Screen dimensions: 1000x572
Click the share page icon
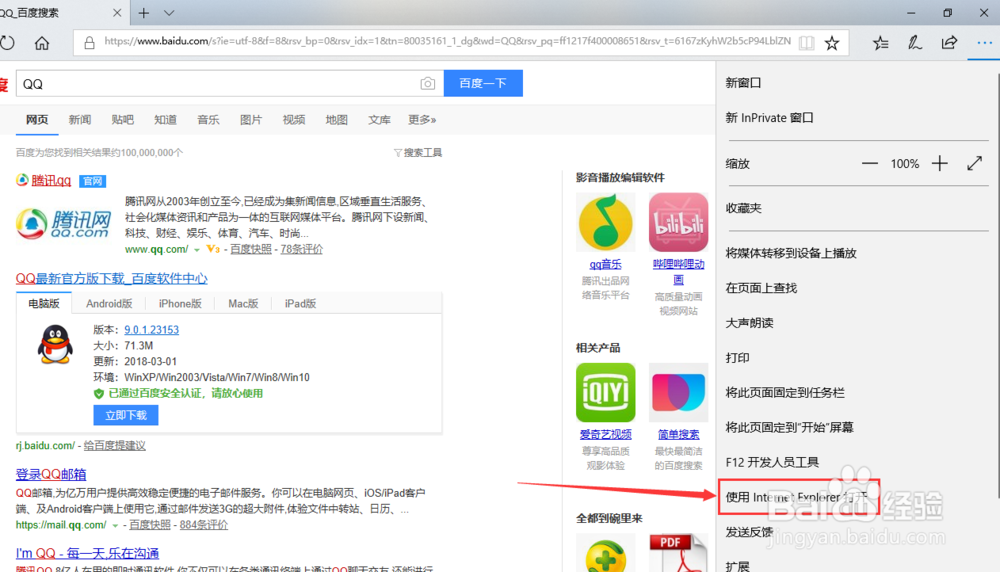(949, 43)
